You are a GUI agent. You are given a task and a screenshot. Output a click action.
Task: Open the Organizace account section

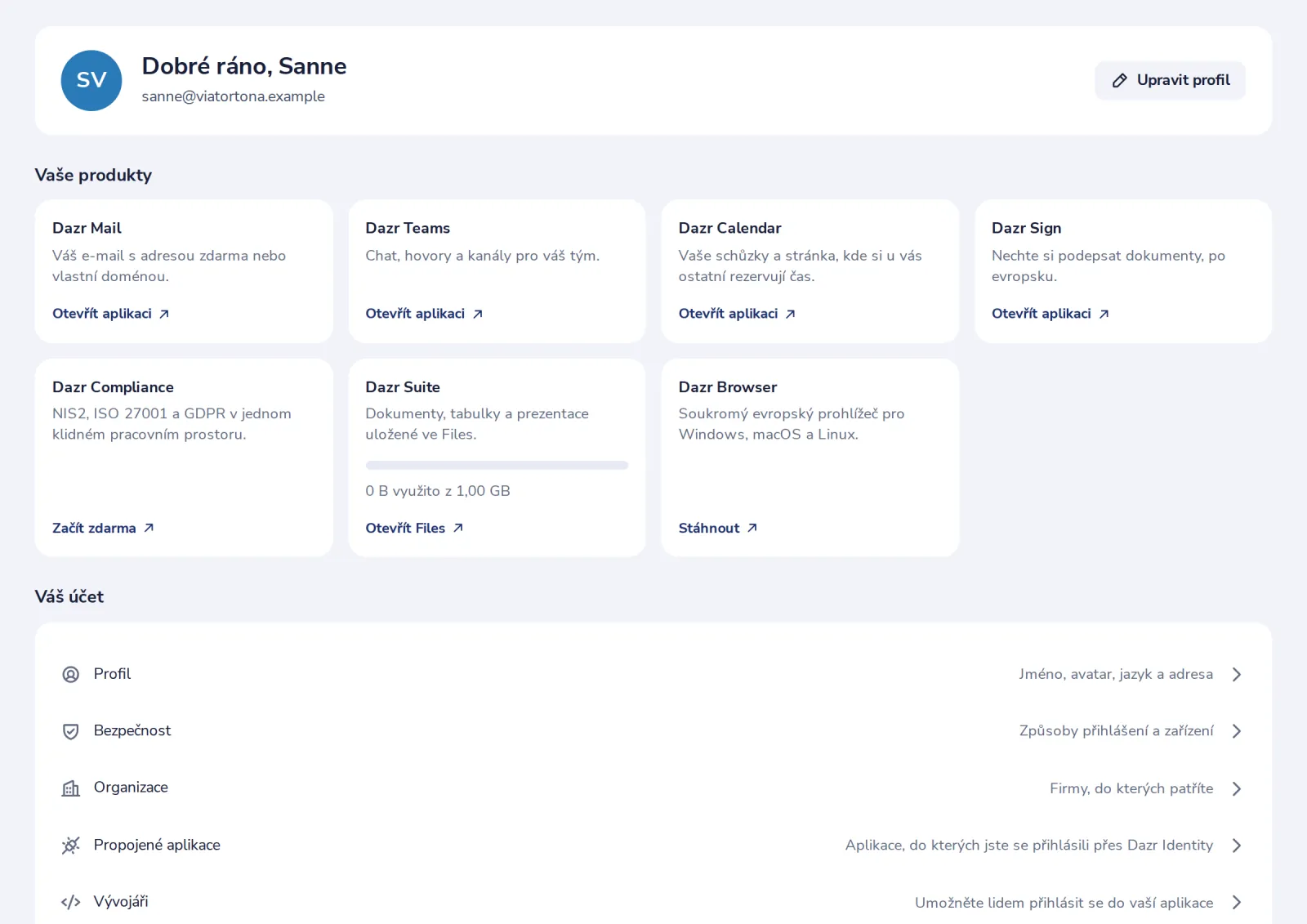coord(653,788)
